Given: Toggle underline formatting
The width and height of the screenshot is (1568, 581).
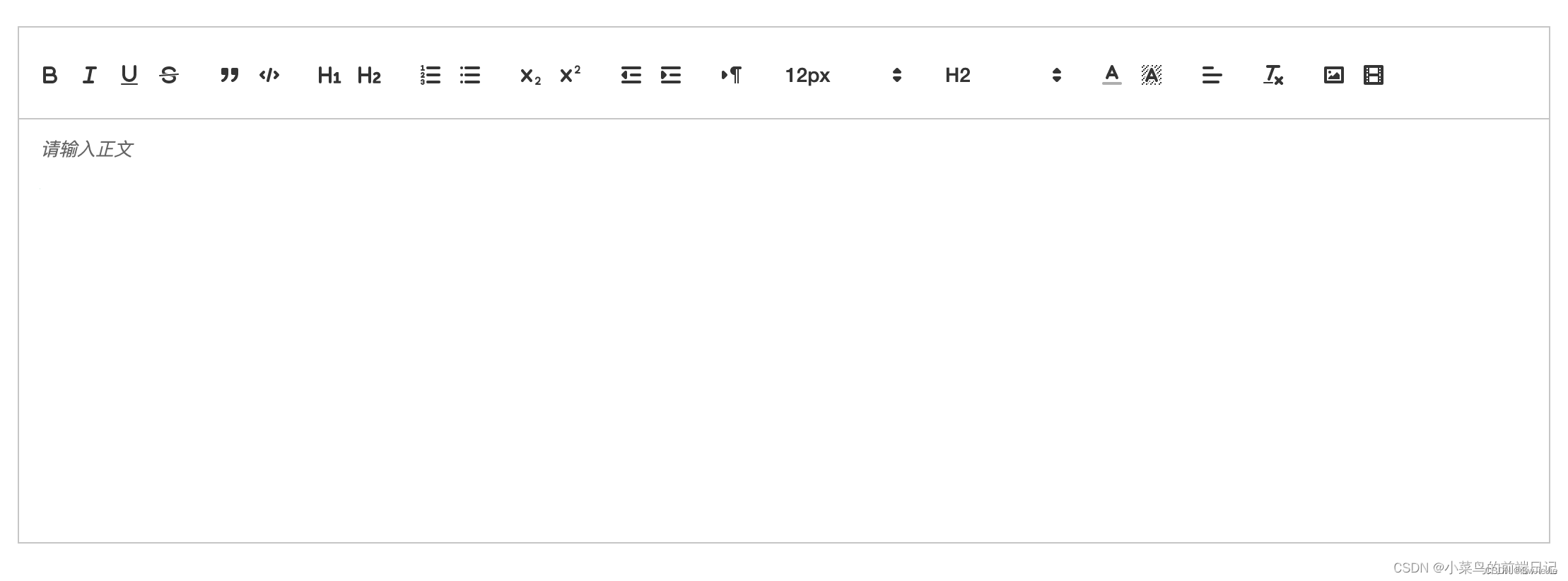Looking at the screenshot, I should coord(129,75).
